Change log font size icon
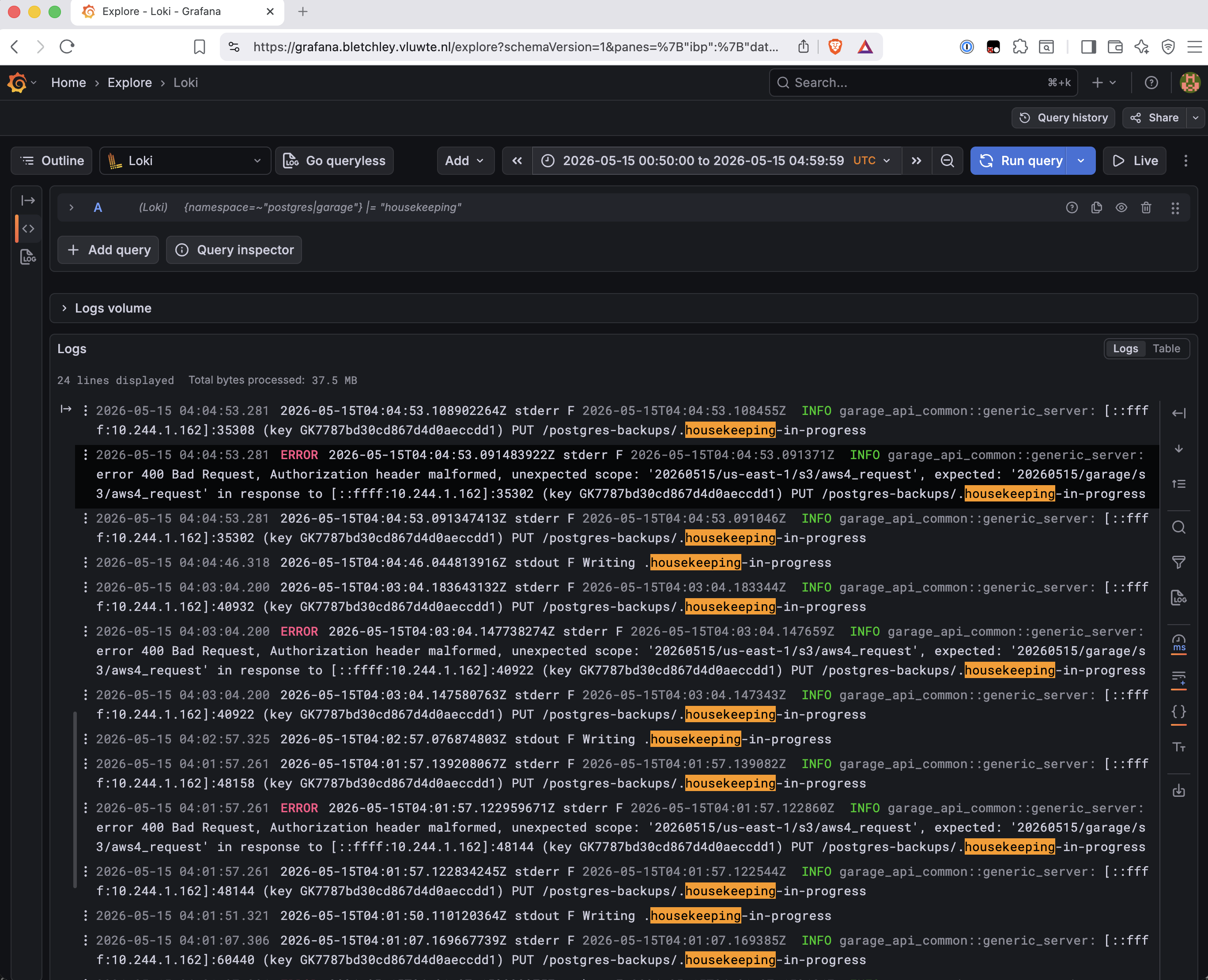1208x980 pixels. point(1179,747)
